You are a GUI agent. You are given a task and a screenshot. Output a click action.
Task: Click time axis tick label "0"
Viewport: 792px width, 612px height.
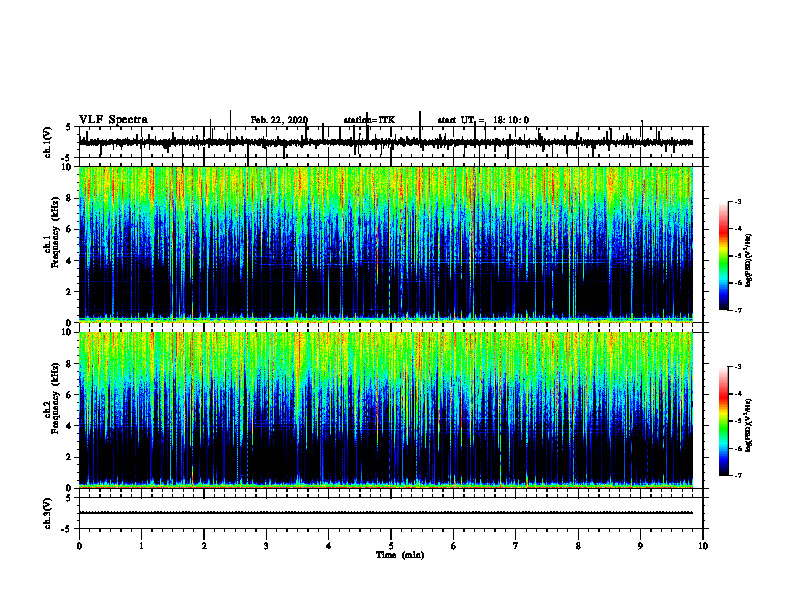click(79, 546)
